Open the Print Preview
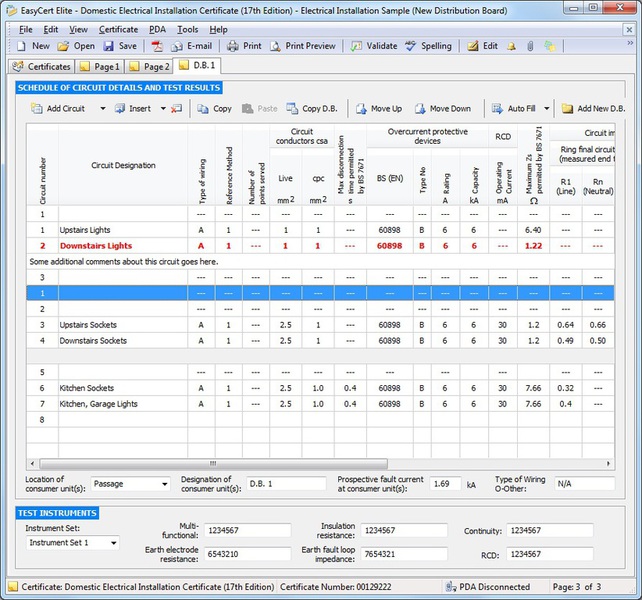642x600 pixels. (302, 46)
